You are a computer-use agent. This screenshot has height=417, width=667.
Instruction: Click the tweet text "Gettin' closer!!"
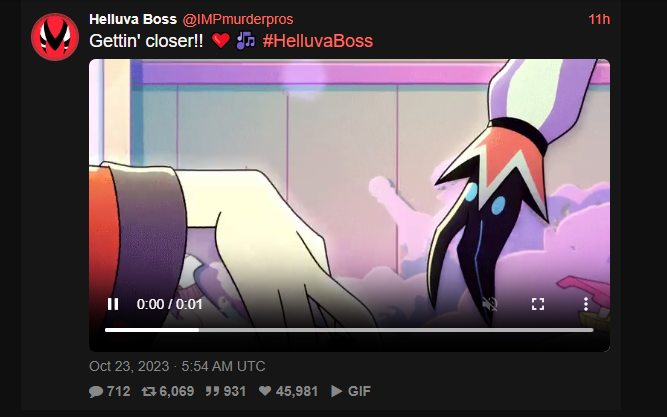(146, 41)
